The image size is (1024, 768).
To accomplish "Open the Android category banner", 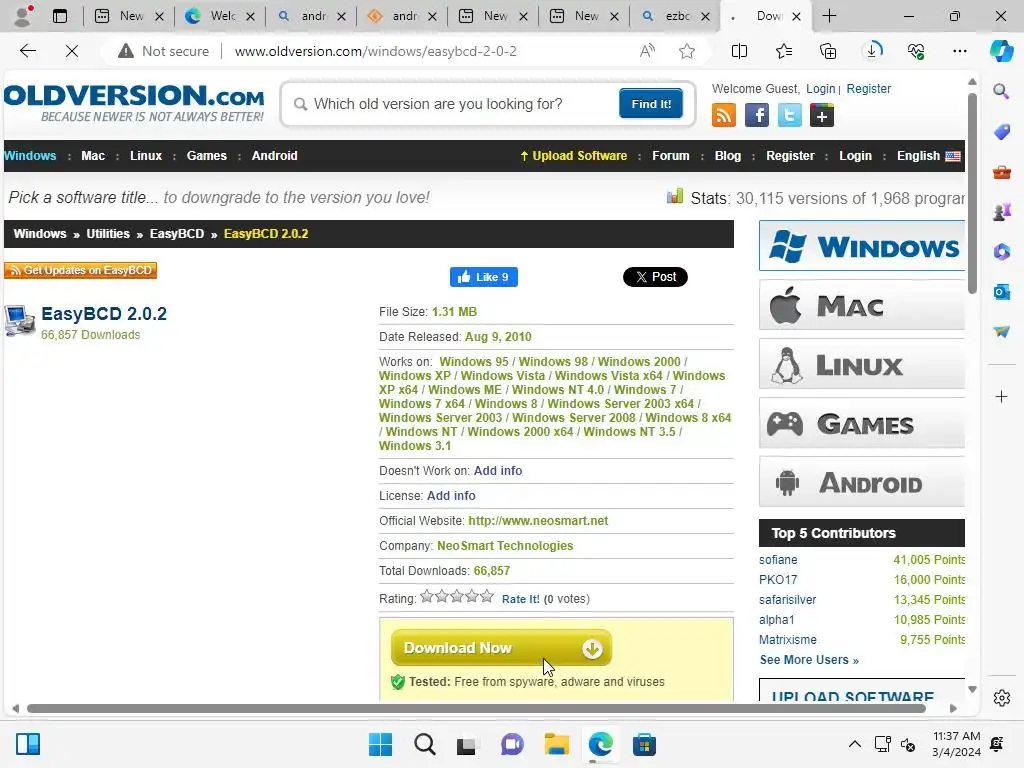I will click(861, 483).
